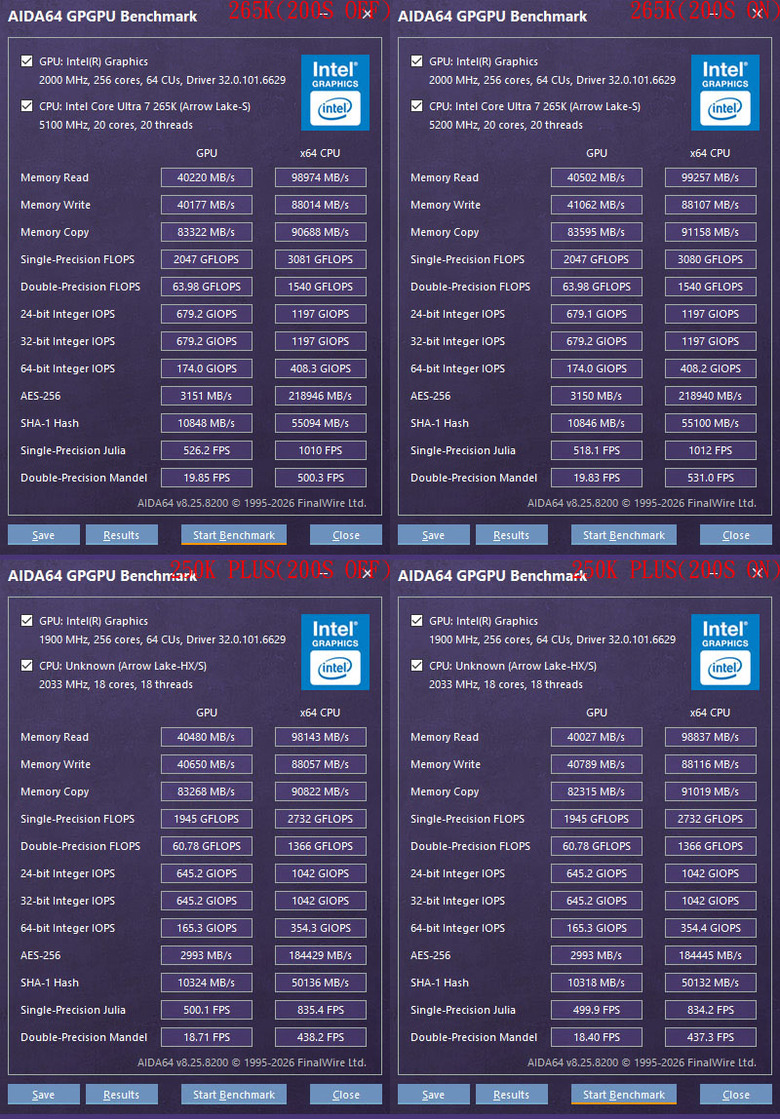Select the 99257 MB/s Memory Read CPU value

click(711, 178)
